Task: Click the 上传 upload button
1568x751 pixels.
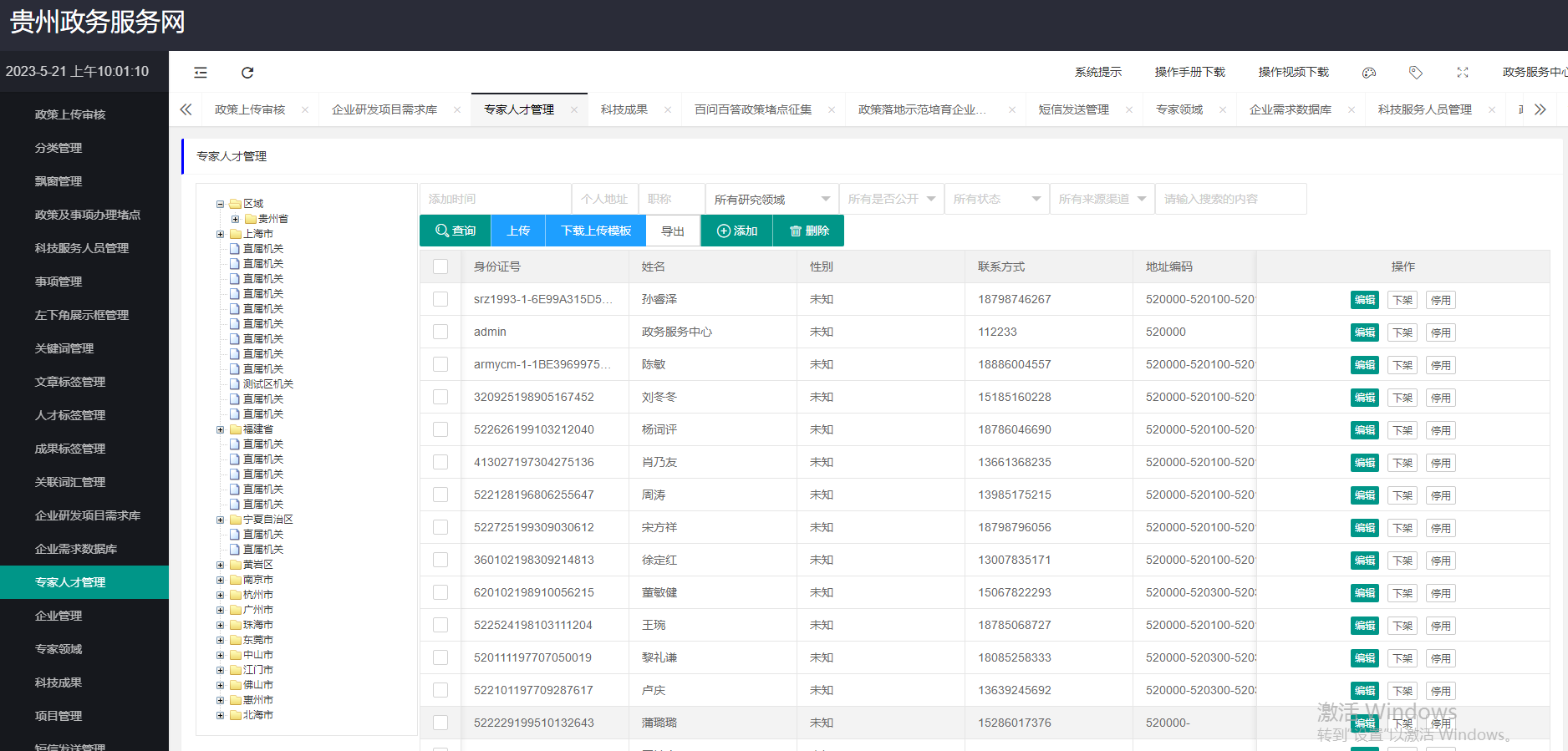Action: click(518, 231)
